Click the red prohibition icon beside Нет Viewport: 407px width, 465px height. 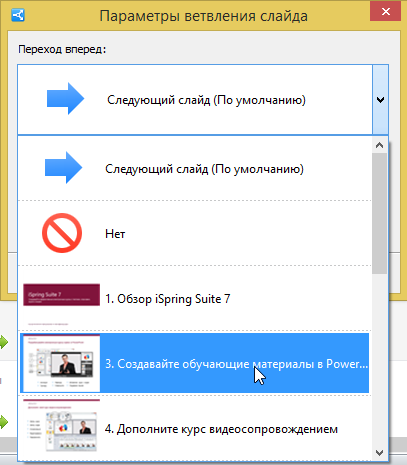point(62,233)
